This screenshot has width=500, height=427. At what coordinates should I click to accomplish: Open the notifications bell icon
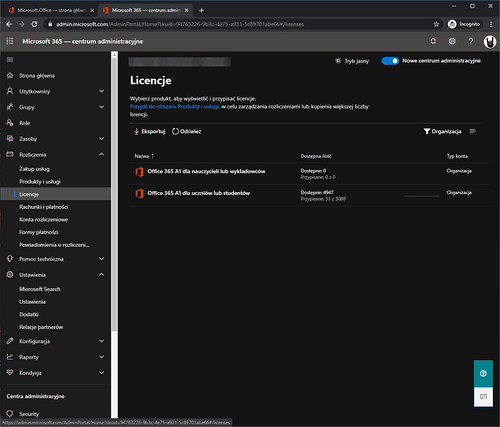(433, 41)
